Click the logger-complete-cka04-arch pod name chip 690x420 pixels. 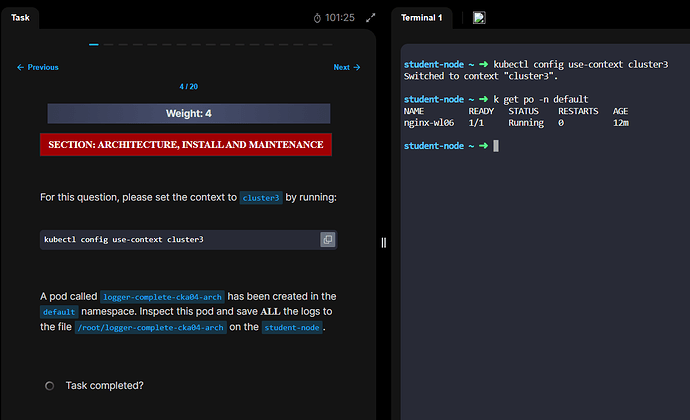point(162,296)
